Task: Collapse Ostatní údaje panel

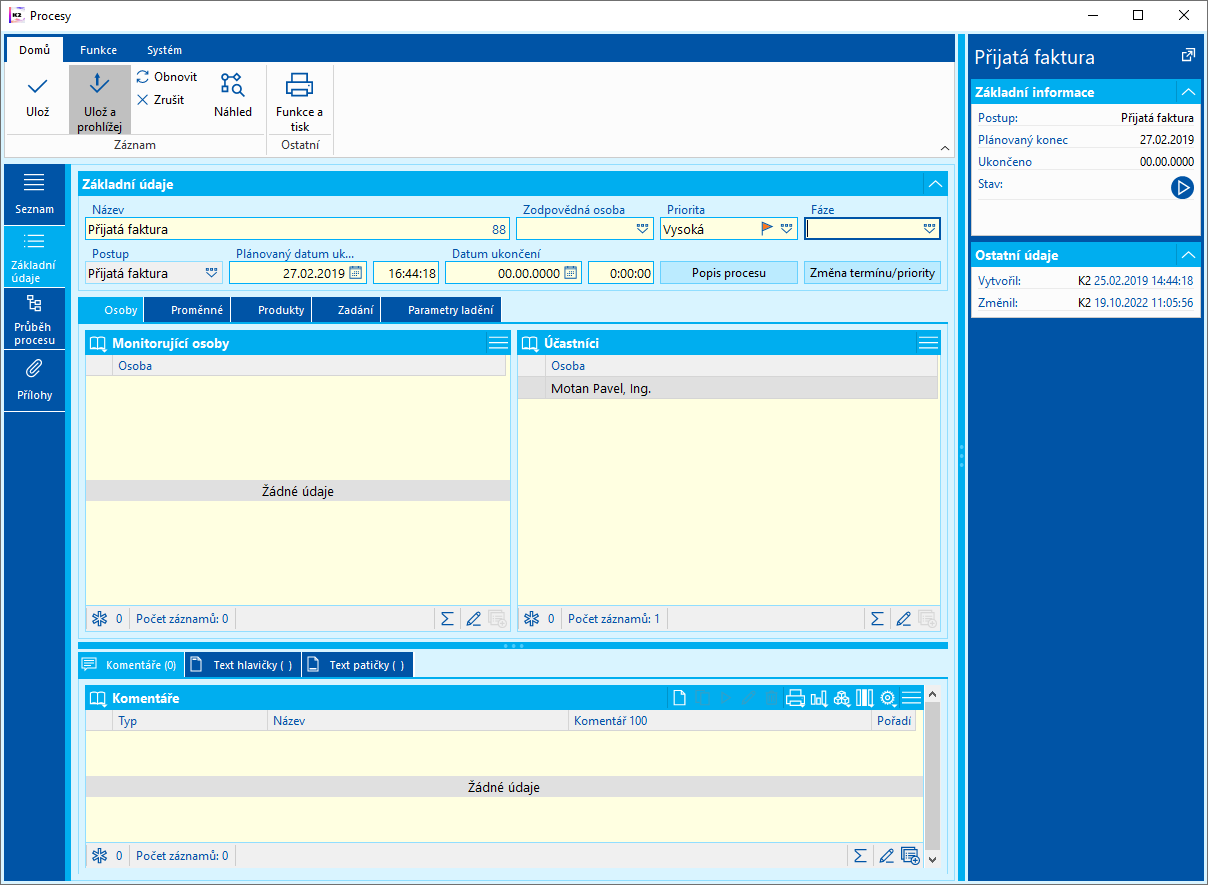Action: click(1187, 255)
